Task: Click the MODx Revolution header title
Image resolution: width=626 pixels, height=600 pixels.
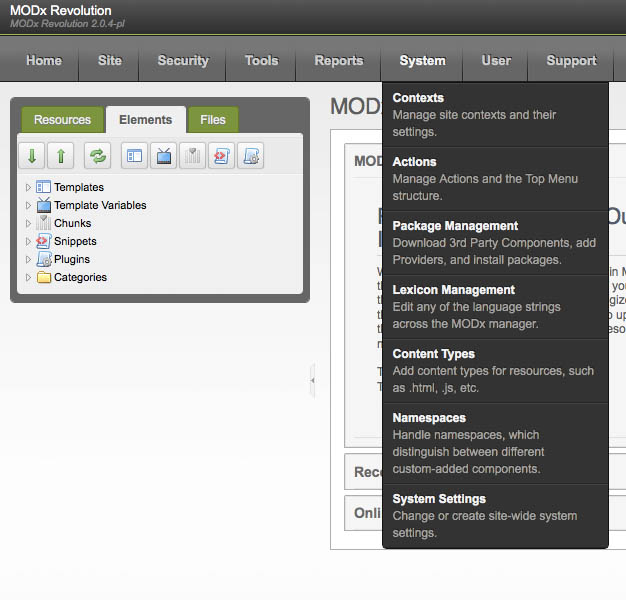Action: click(x=61, y=10)
